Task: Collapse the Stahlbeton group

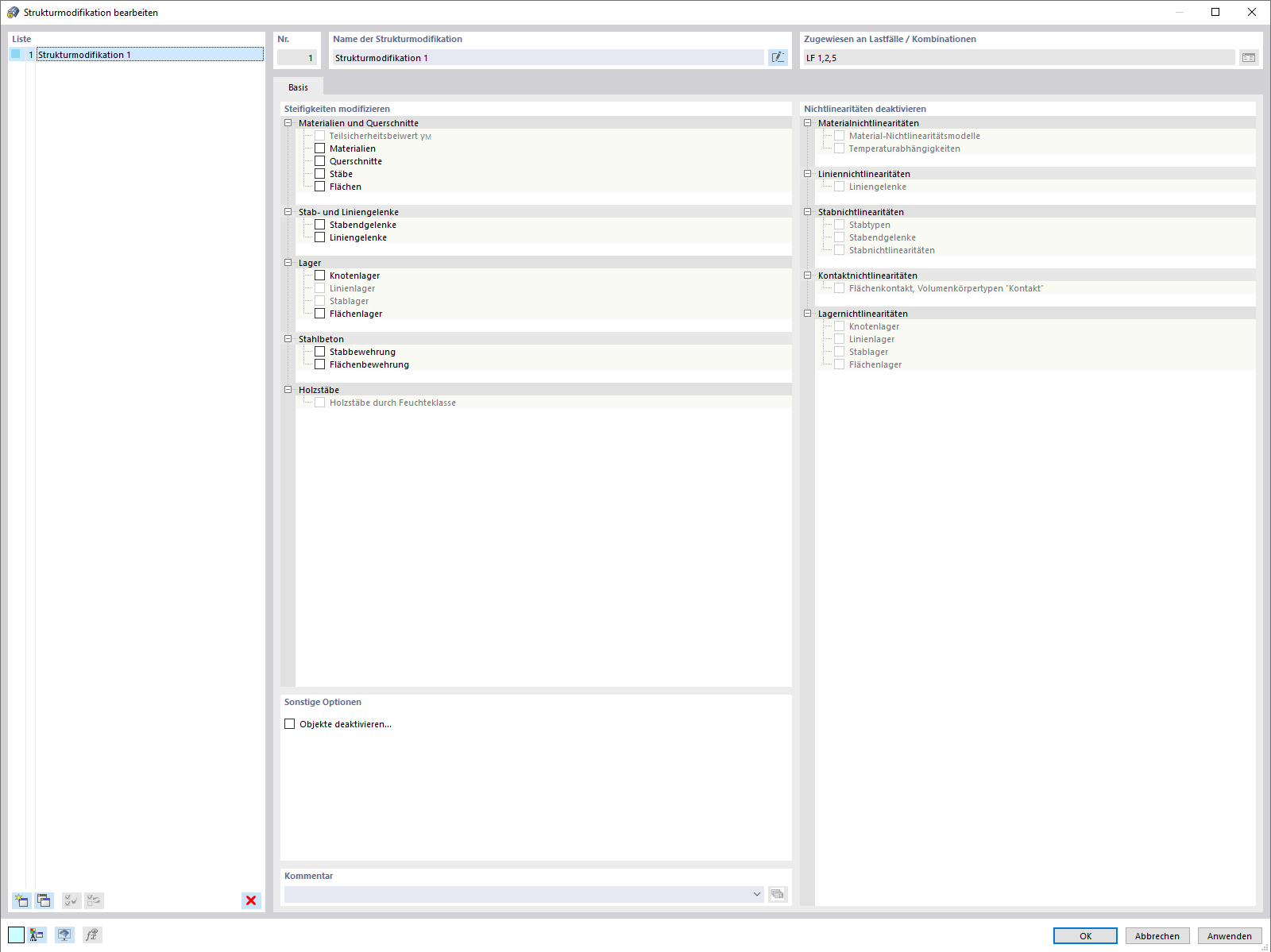Action: (x=288, y=339)
